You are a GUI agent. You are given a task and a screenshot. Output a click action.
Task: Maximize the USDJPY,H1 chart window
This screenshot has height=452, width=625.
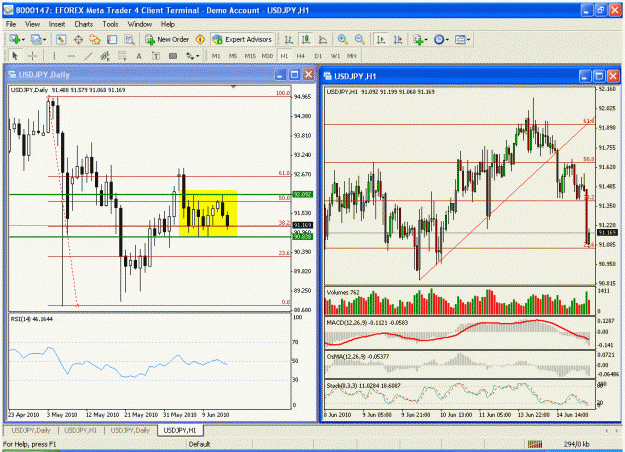tap(599, 76)
